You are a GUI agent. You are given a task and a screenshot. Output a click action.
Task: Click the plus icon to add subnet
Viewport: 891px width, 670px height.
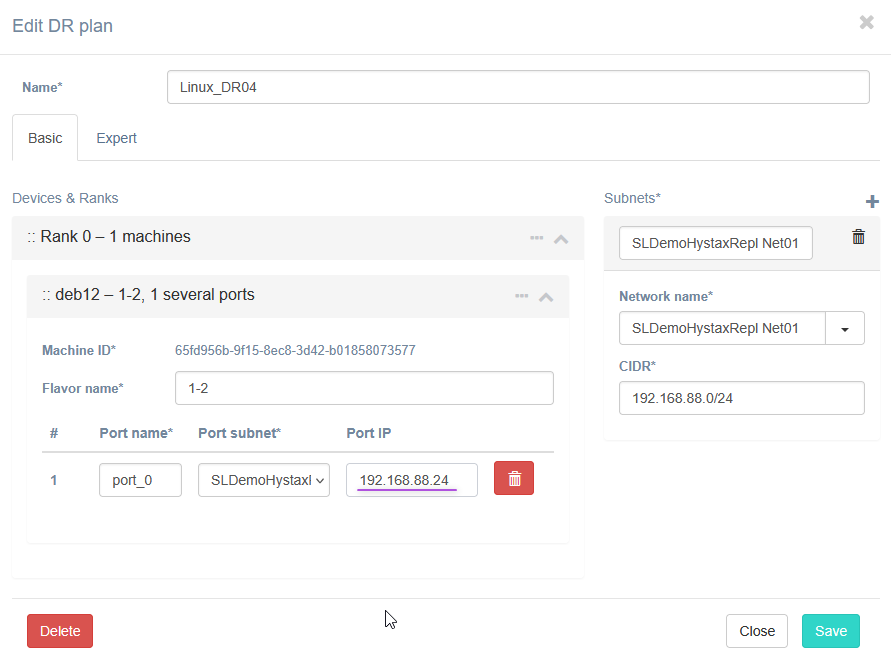pyautogui.click(x=872, y=202)
